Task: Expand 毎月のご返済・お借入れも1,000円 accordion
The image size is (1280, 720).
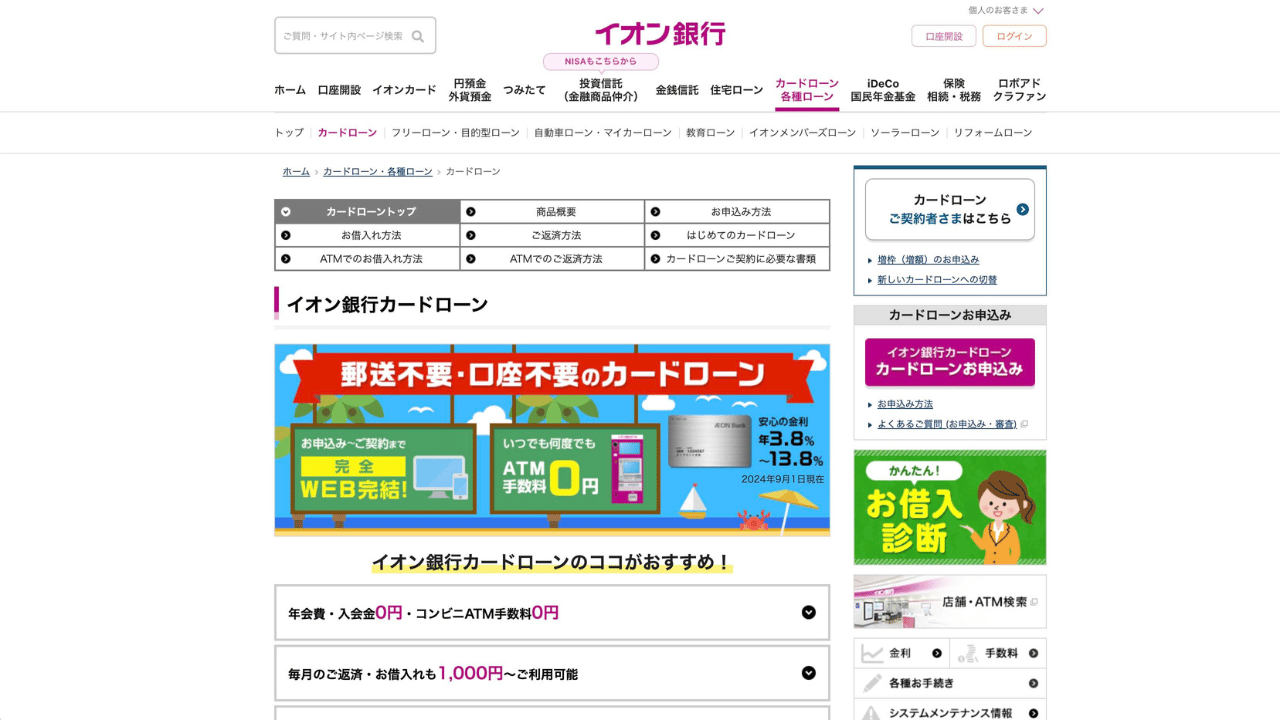Action: (x=552, y=673)
